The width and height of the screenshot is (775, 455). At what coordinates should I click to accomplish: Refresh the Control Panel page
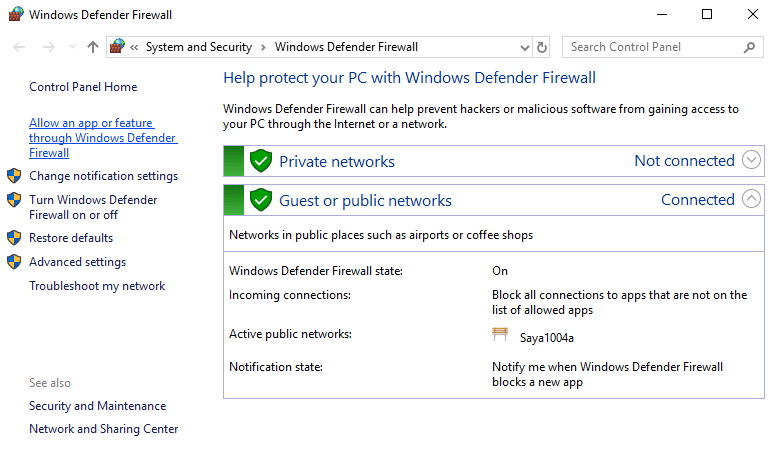(542, 47)
